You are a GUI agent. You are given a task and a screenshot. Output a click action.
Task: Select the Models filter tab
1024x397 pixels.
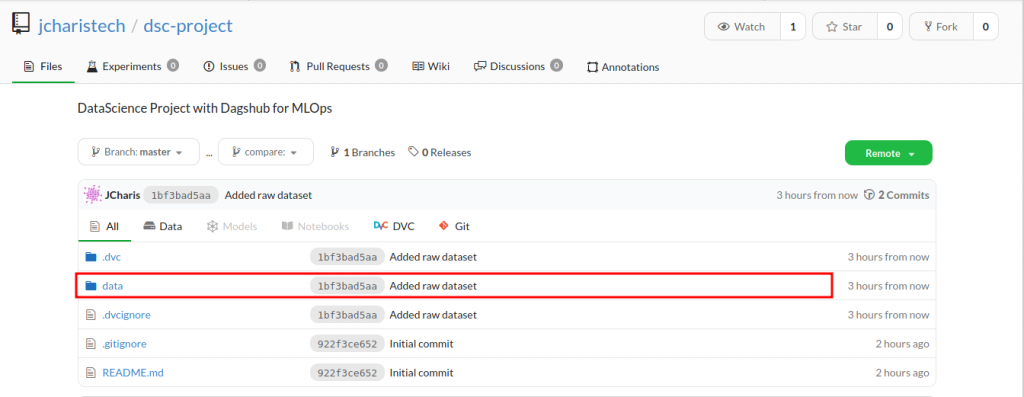click(231, 226)
